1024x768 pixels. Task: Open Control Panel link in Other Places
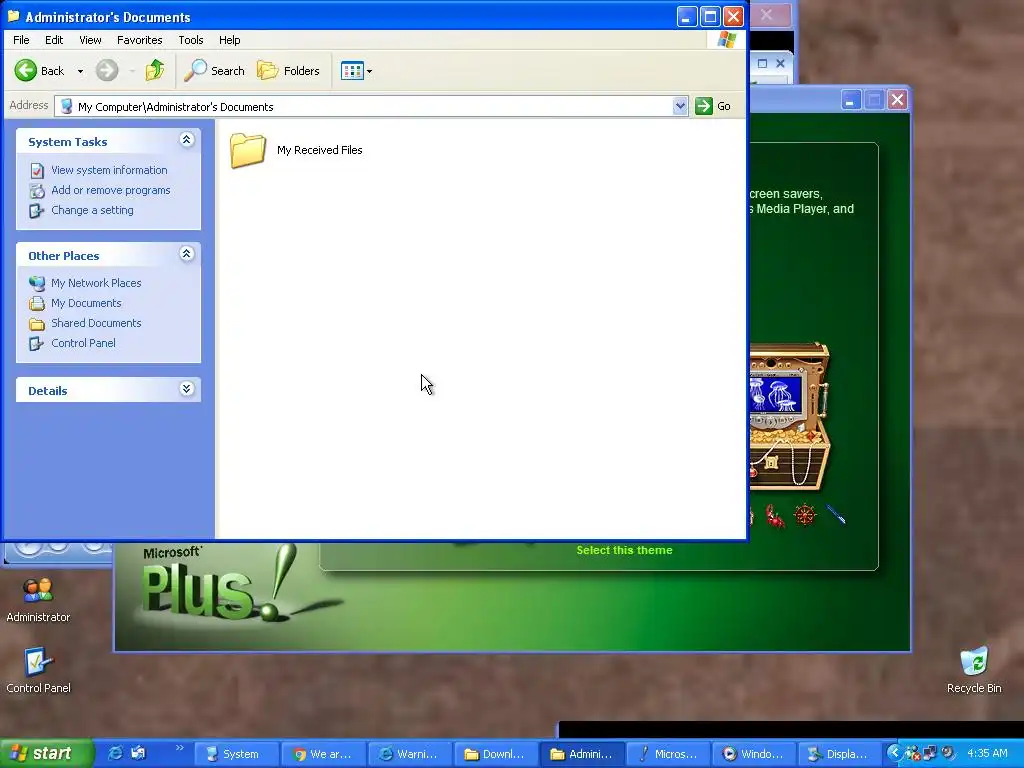point(83,343)
